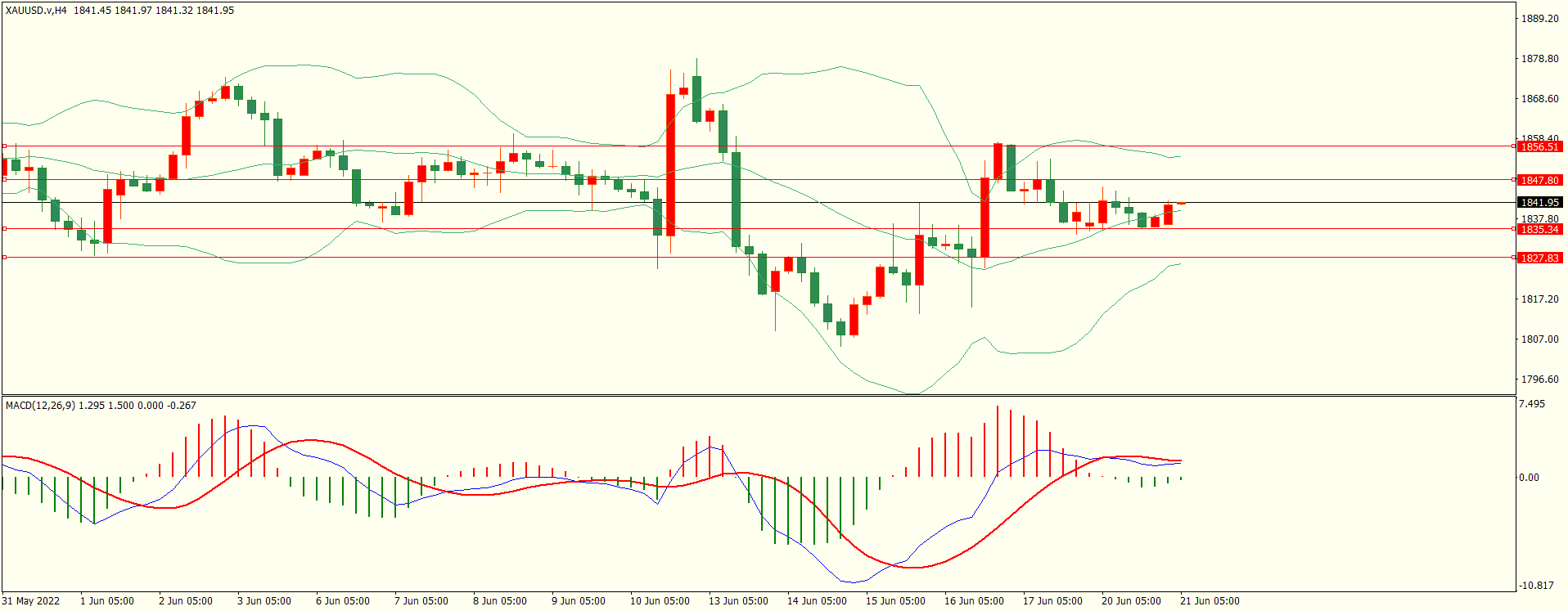
Task: Click the tall red candle on 10 Jun
Action: click(x=671, y=165)
